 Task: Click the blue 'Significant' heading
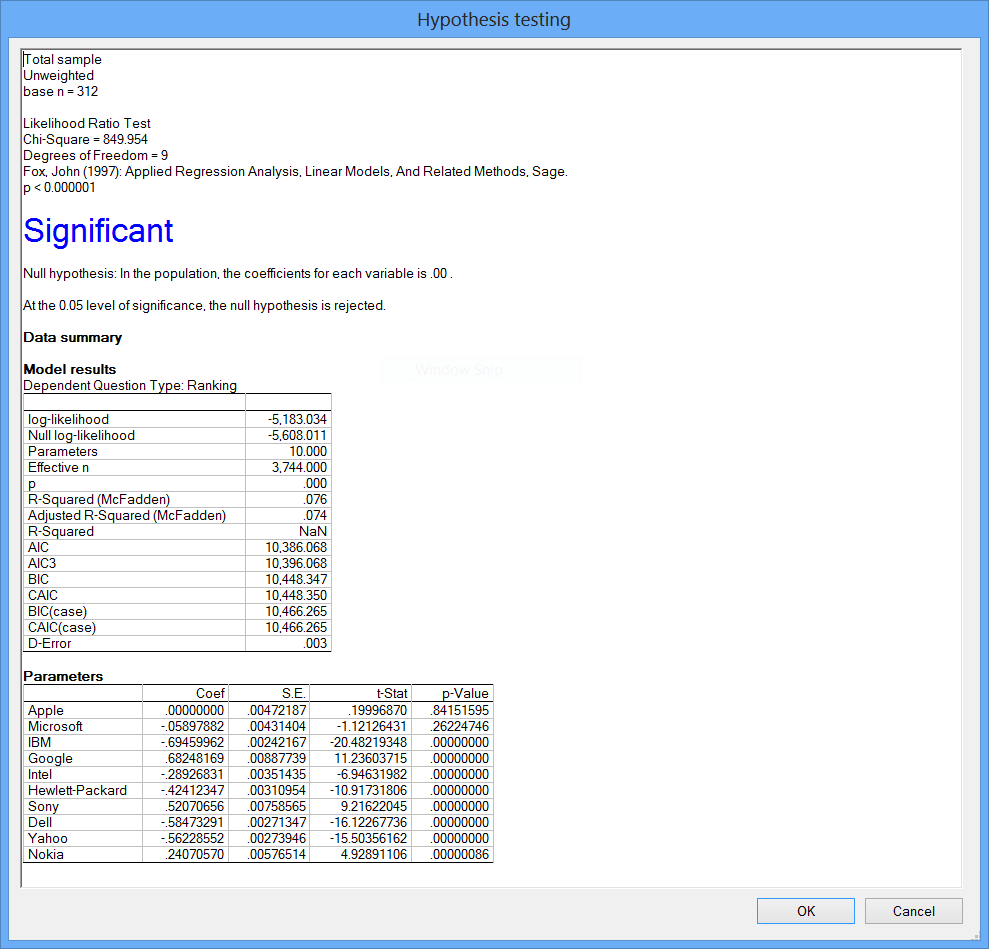coord(98,230)
